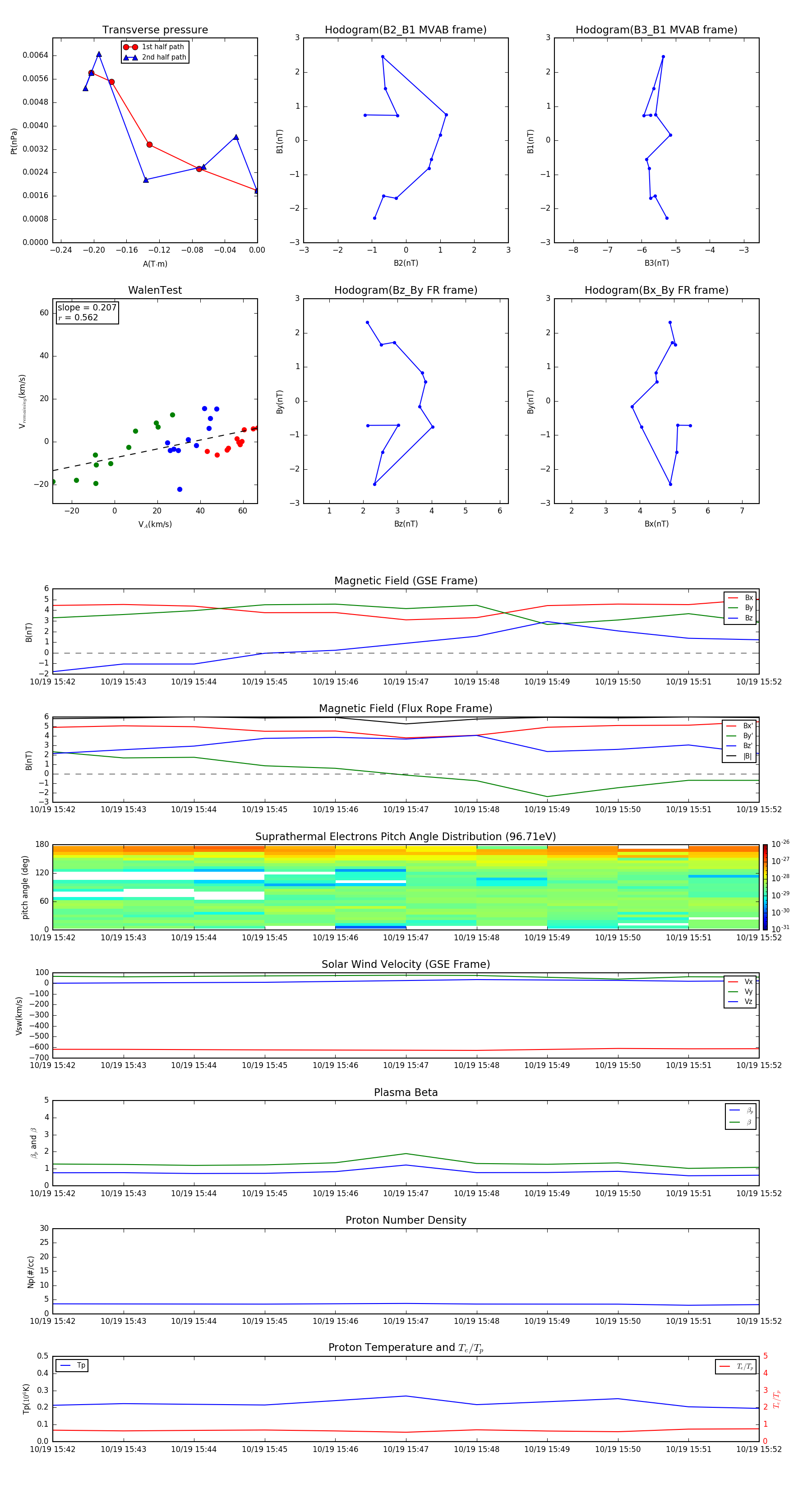Screen dimensions: 812x1489
Task: Click the highest blue triangle in Transverse pressure
Action: [x=99, y=54]
